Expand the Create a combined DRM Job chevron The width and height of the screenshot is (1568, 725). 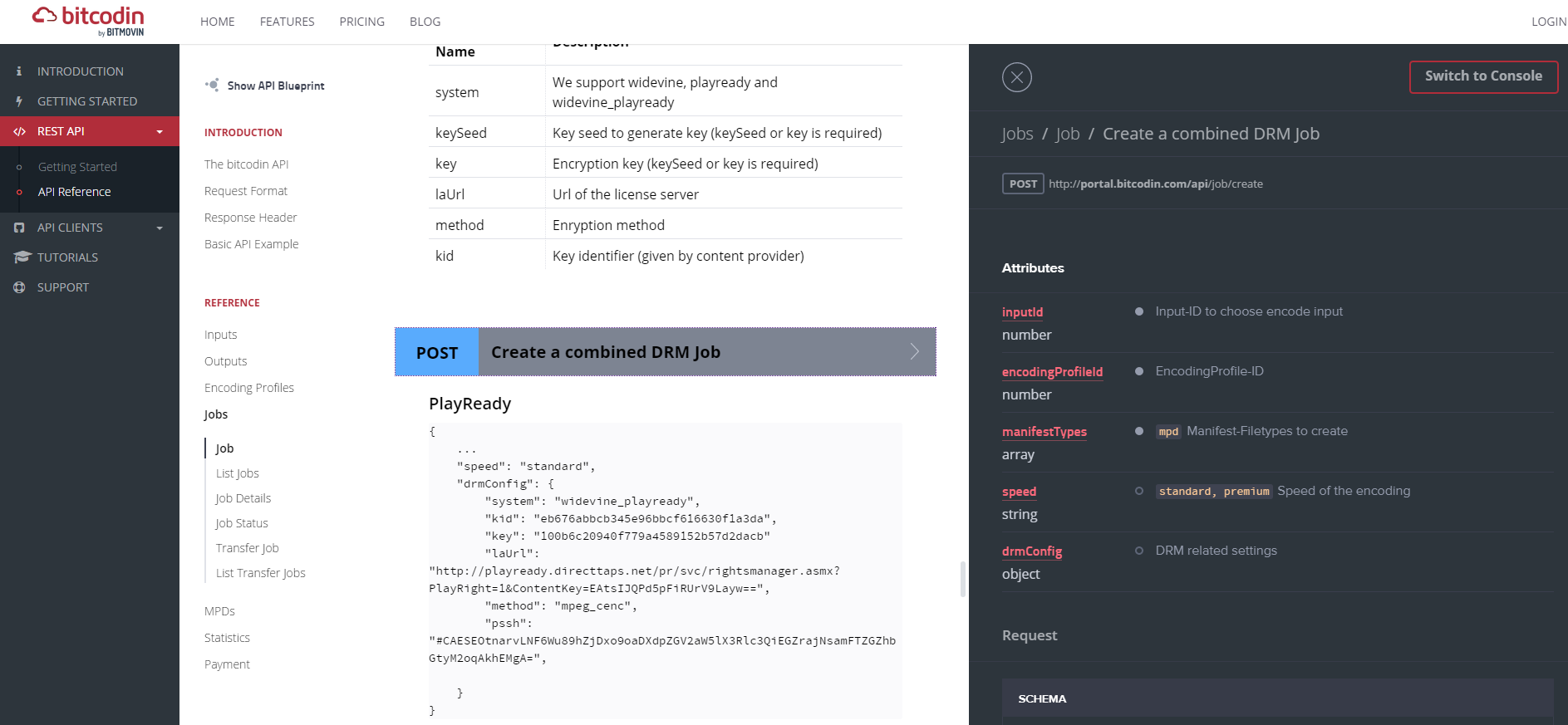(914, 351)
